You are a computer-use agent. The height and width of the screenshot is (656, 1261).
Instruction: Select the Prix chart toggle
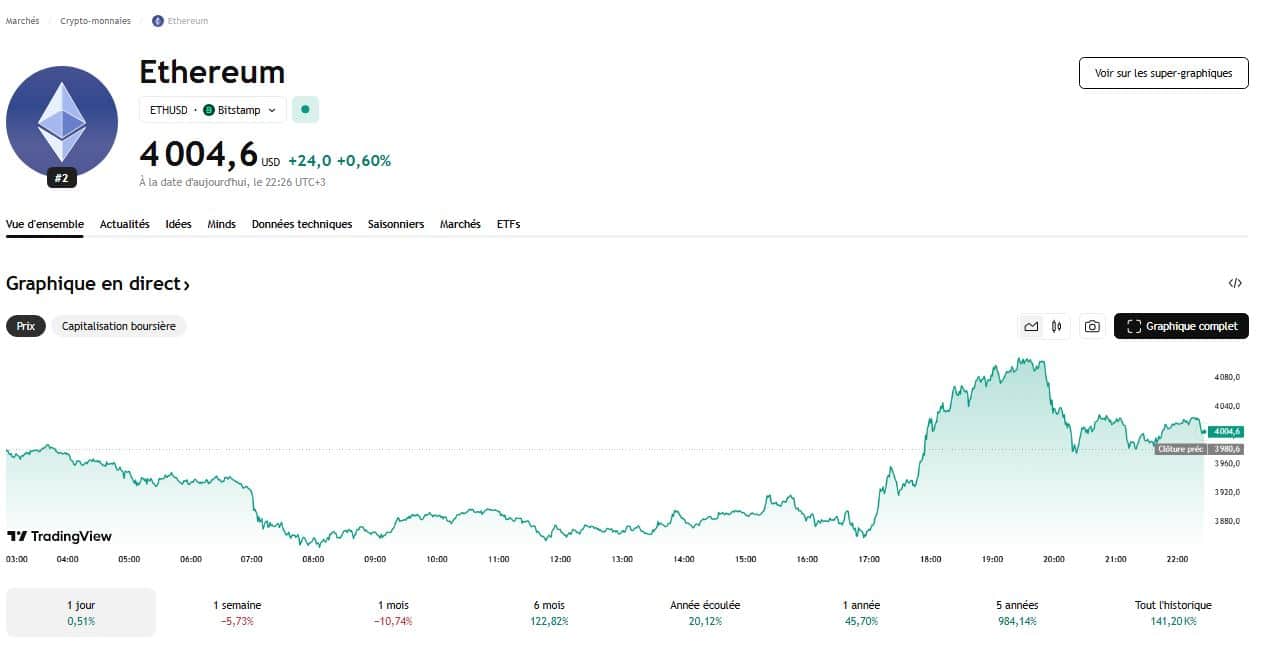(x=26, y=326)
